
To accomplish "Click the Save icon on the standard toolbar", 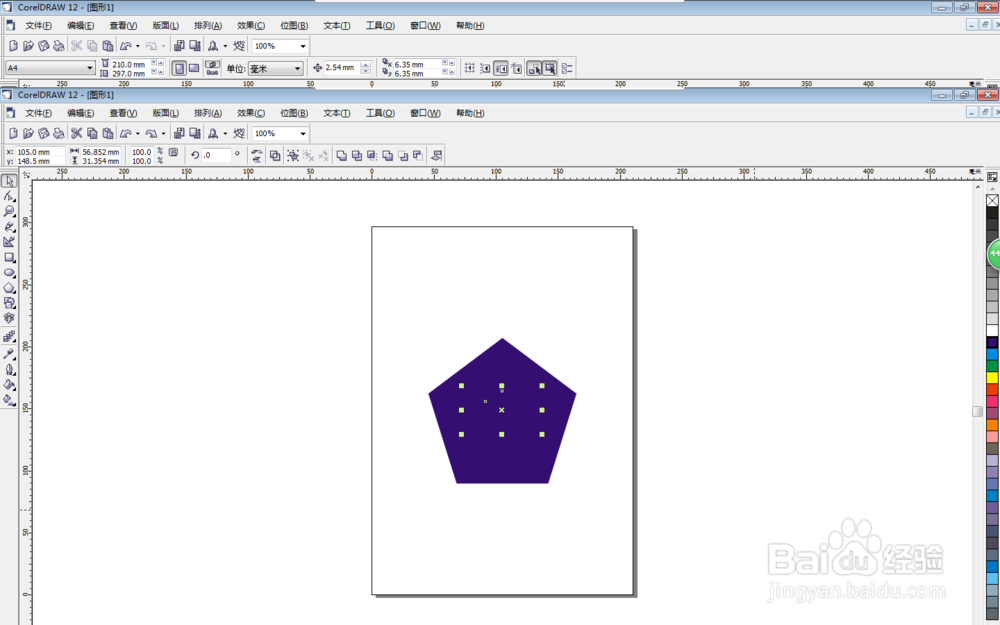I will pos(44,133).
